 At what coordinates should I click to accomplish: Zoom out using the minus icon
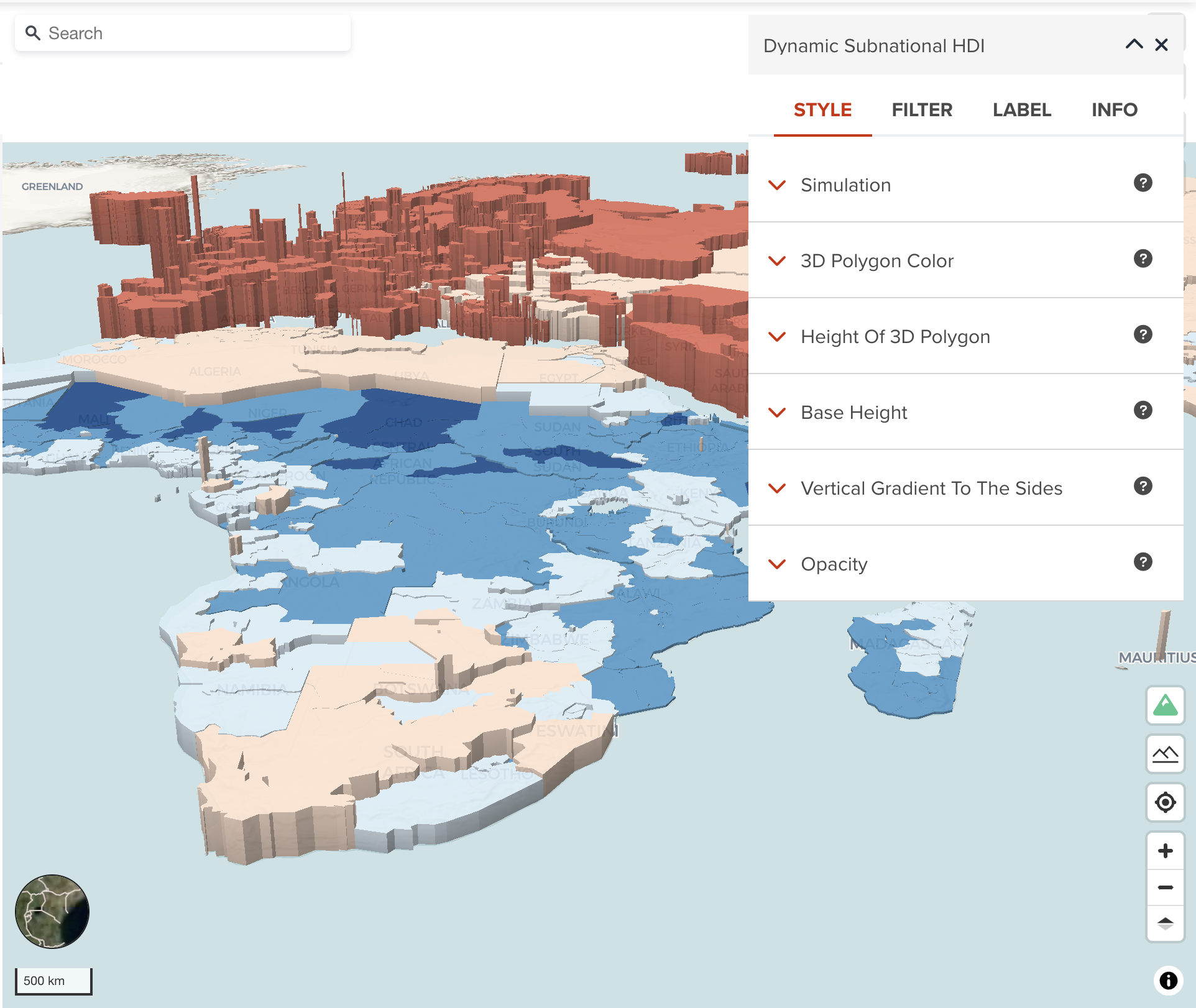tap(1166, 887)
